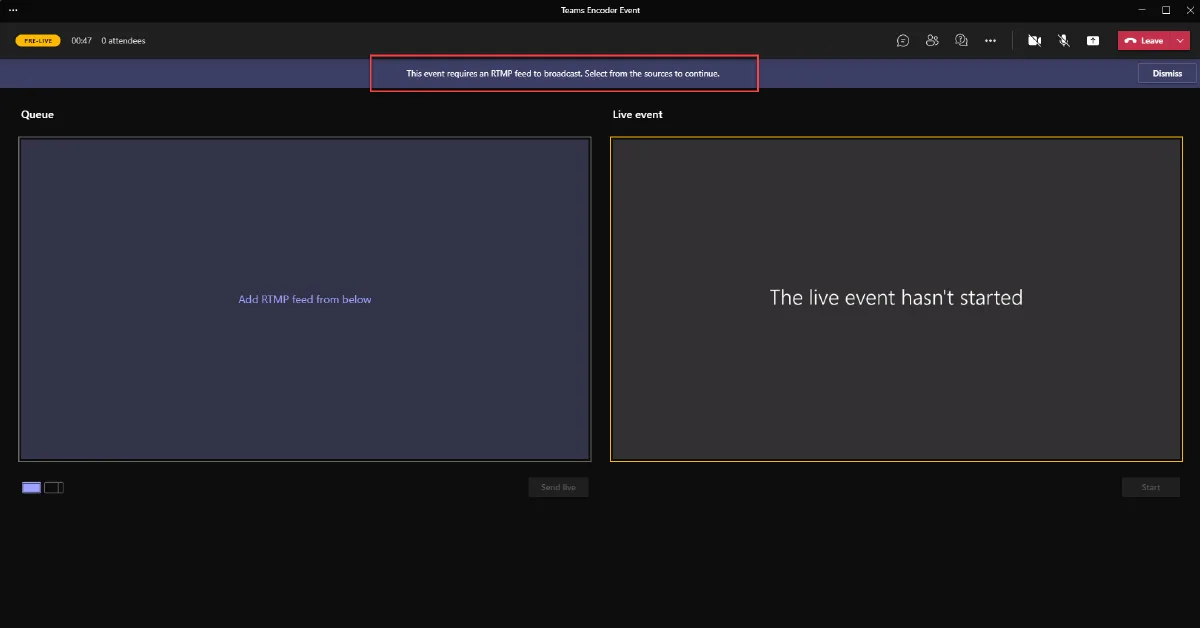Open the title bar ellipsis menu
Screen dimensions: 1200x628
tap(13, 9)
